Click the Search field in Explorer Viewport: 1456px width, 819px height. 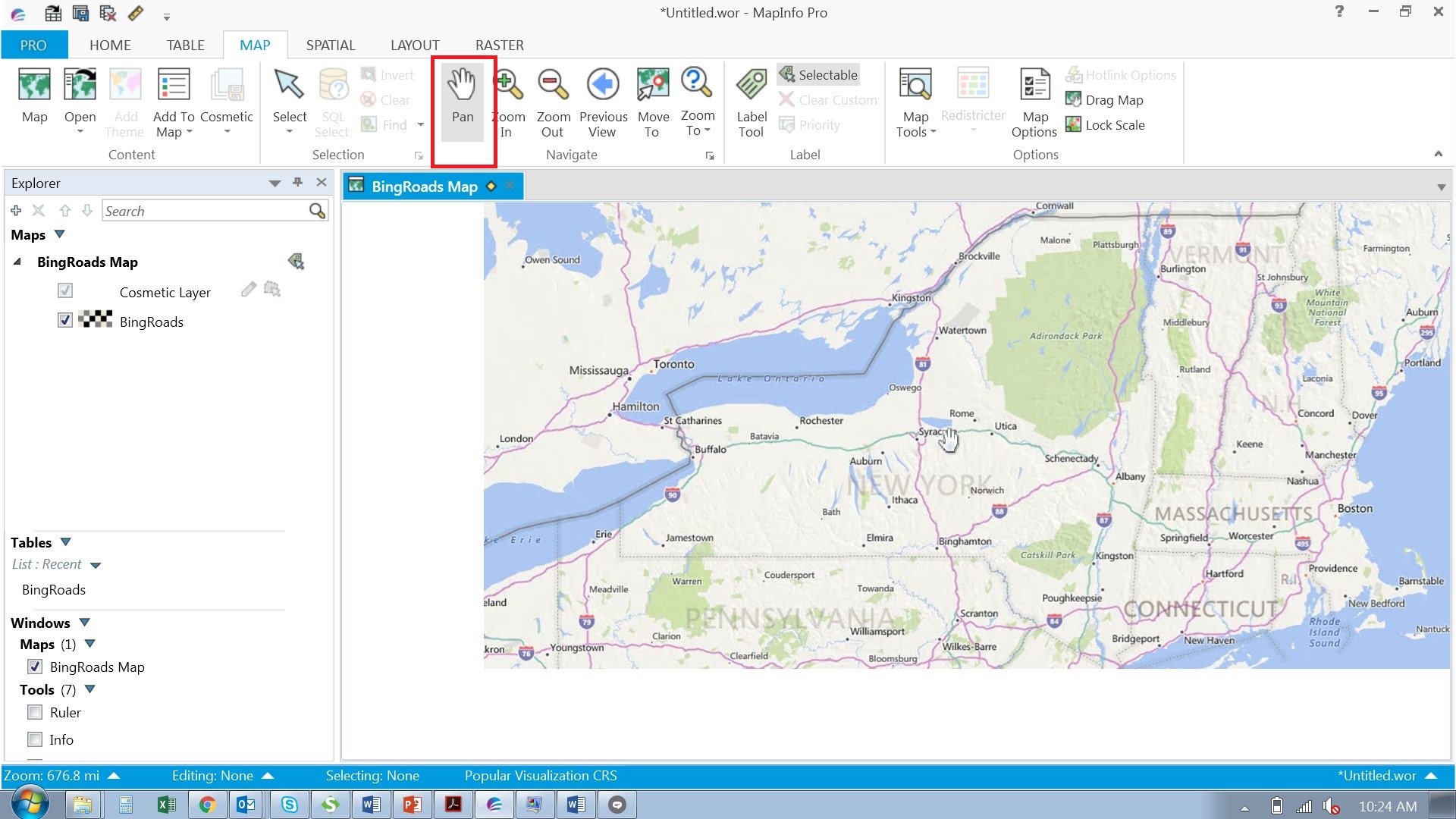[205, 211]
